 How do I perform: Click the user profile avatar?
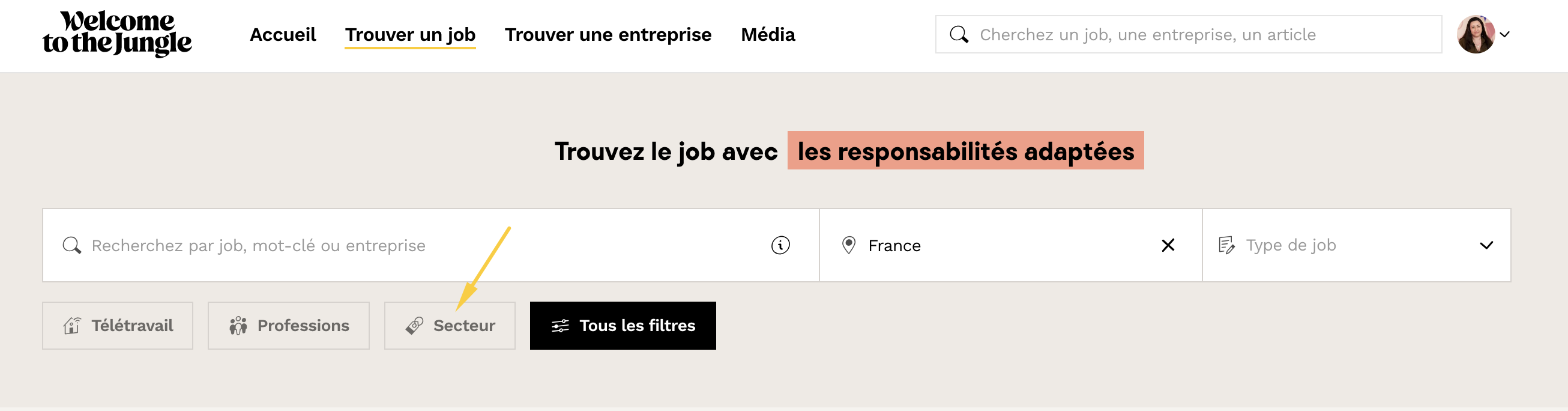(1475, 35)
